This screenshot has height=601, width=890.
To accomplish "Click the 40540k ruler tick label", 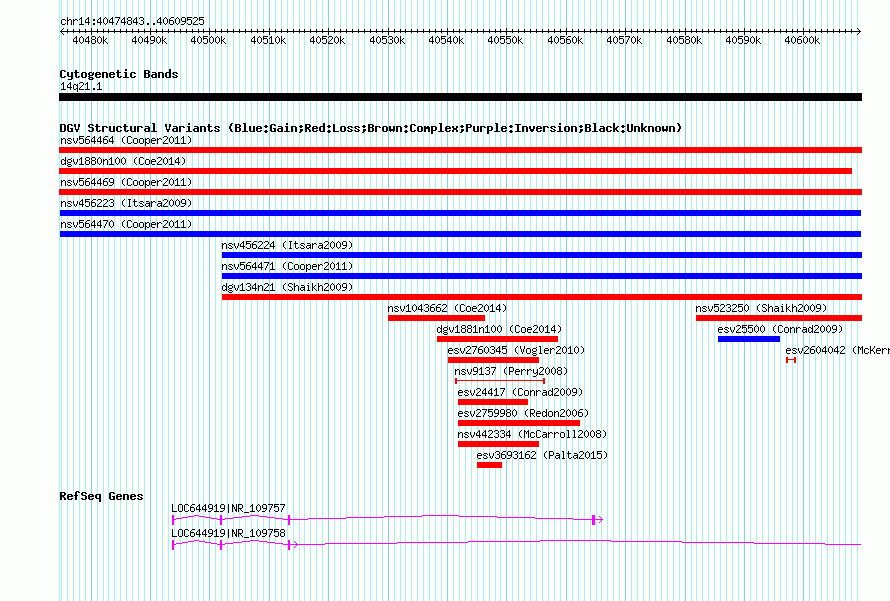I will coord(446,40).
